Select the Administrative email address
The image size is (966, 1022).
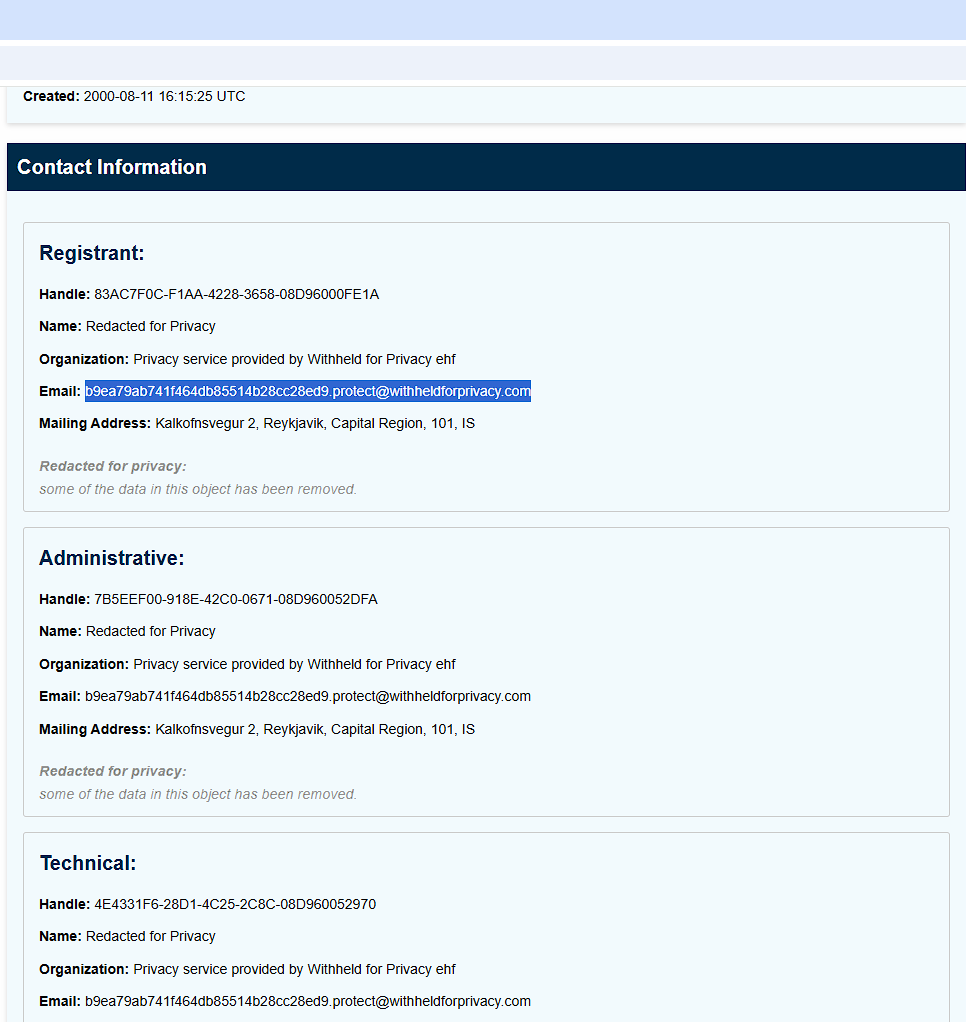(x=308, y=696)
